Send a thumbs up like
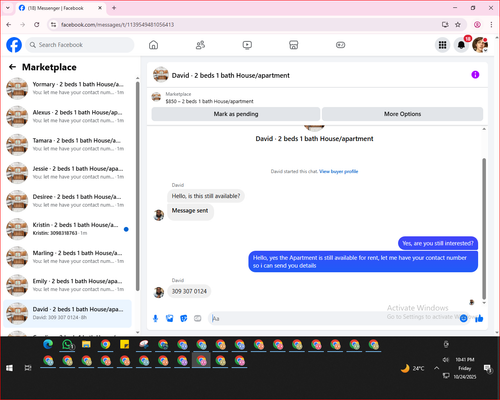This screenshot has height=400, width=500. pos(479,319)
